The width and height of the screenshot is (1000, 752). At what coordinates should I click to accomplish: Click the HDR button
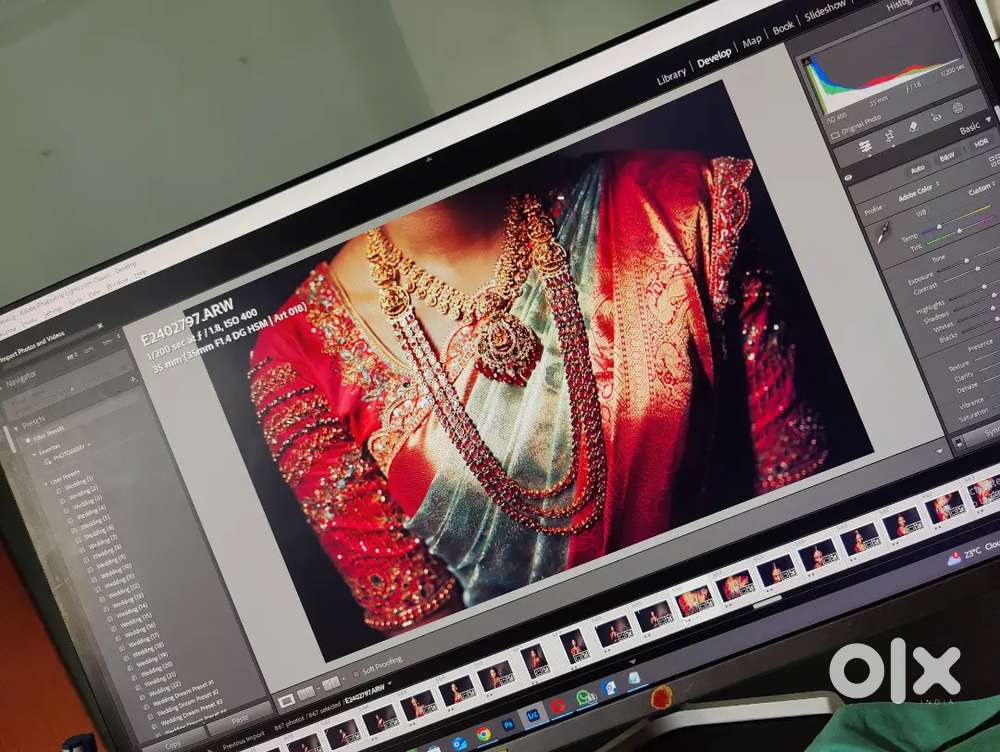(980, 143)
